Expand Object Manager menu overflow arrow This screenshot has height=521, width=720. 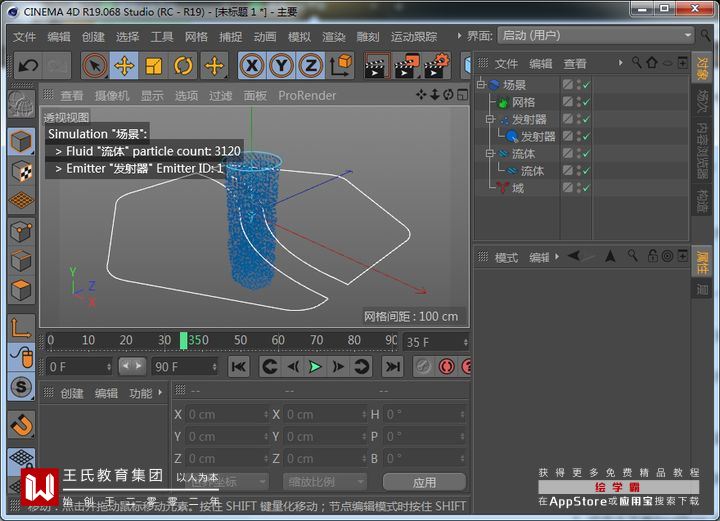tap(620, 62)
